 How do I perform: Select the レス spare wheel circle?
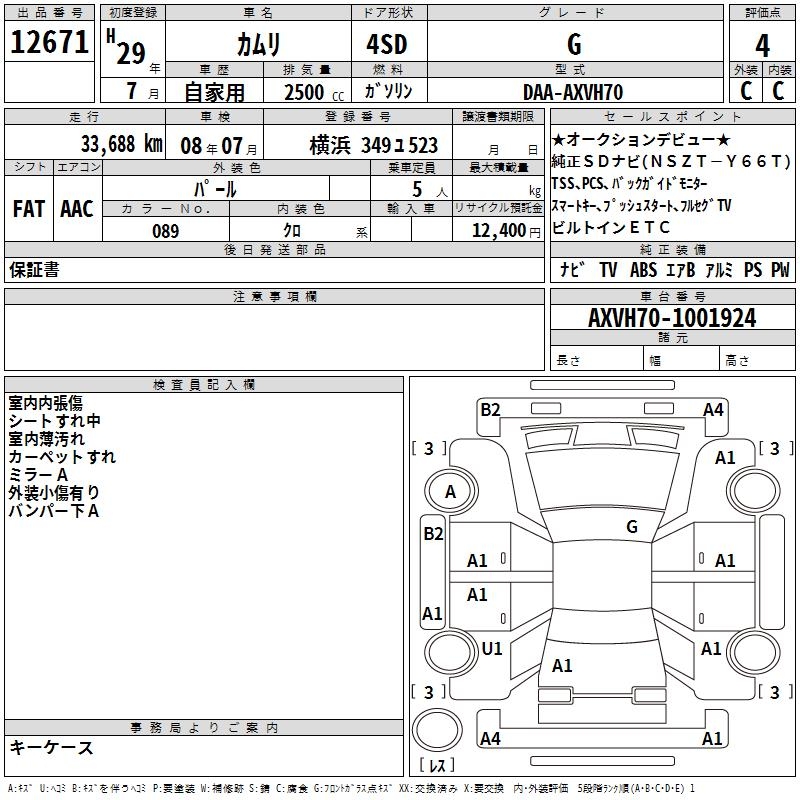pos(437,730)
